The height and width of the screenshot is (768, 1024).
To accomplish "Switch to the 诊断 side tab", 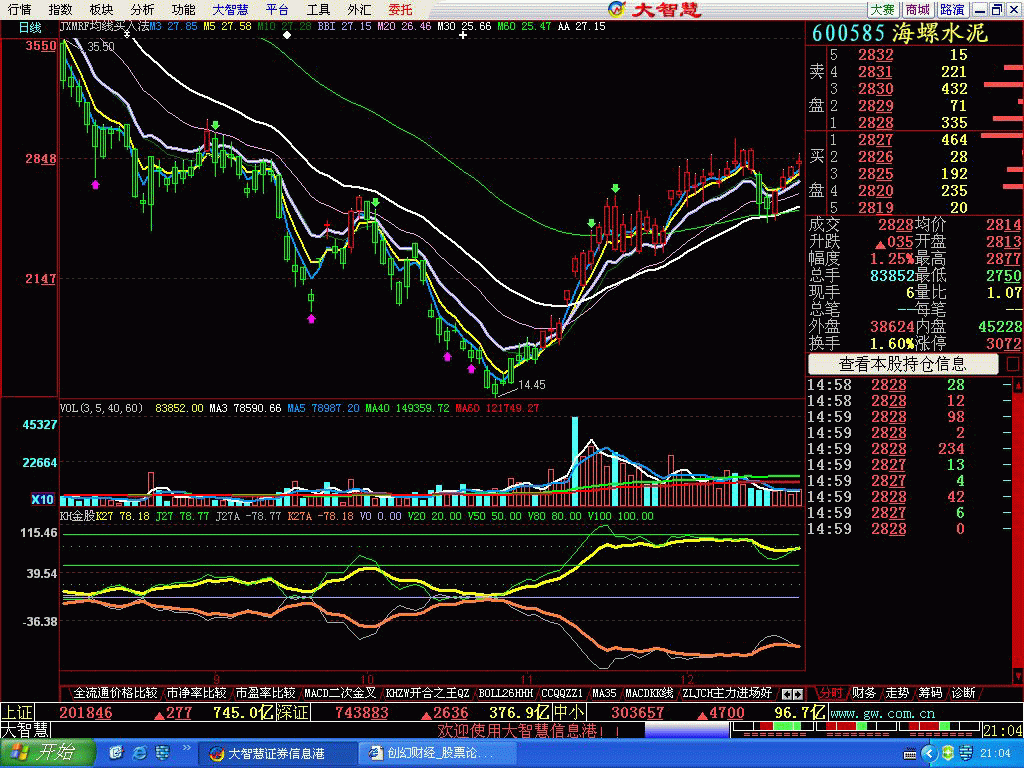I will click(x=963, y=692).
